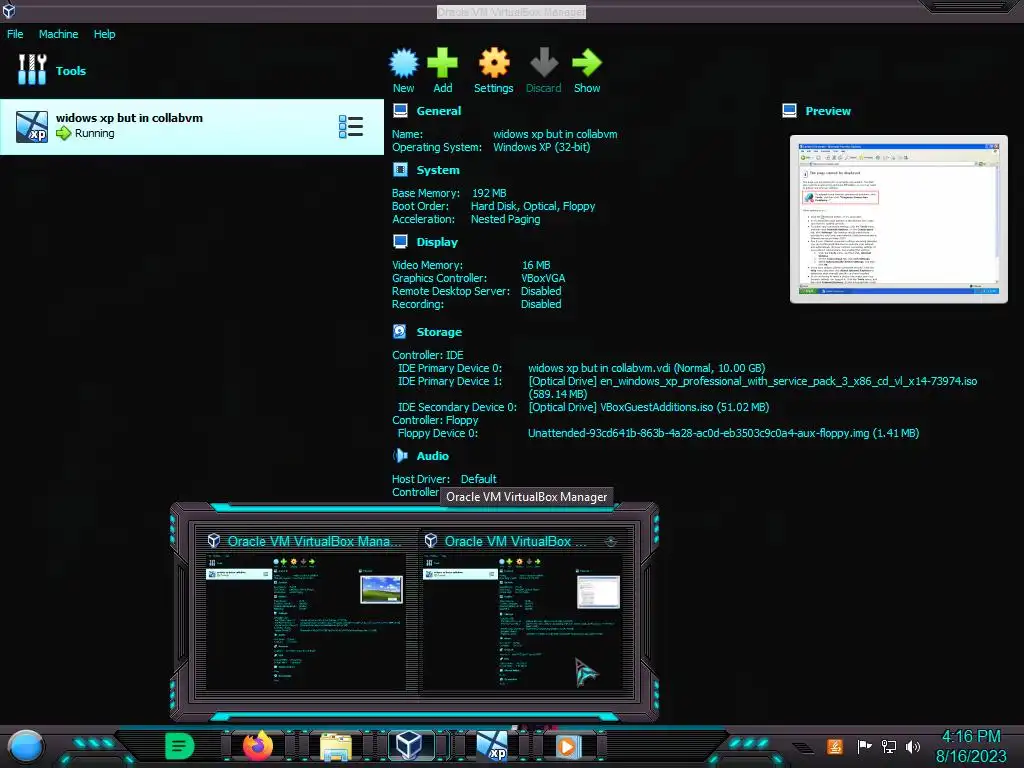Click the General section icon

400,110
